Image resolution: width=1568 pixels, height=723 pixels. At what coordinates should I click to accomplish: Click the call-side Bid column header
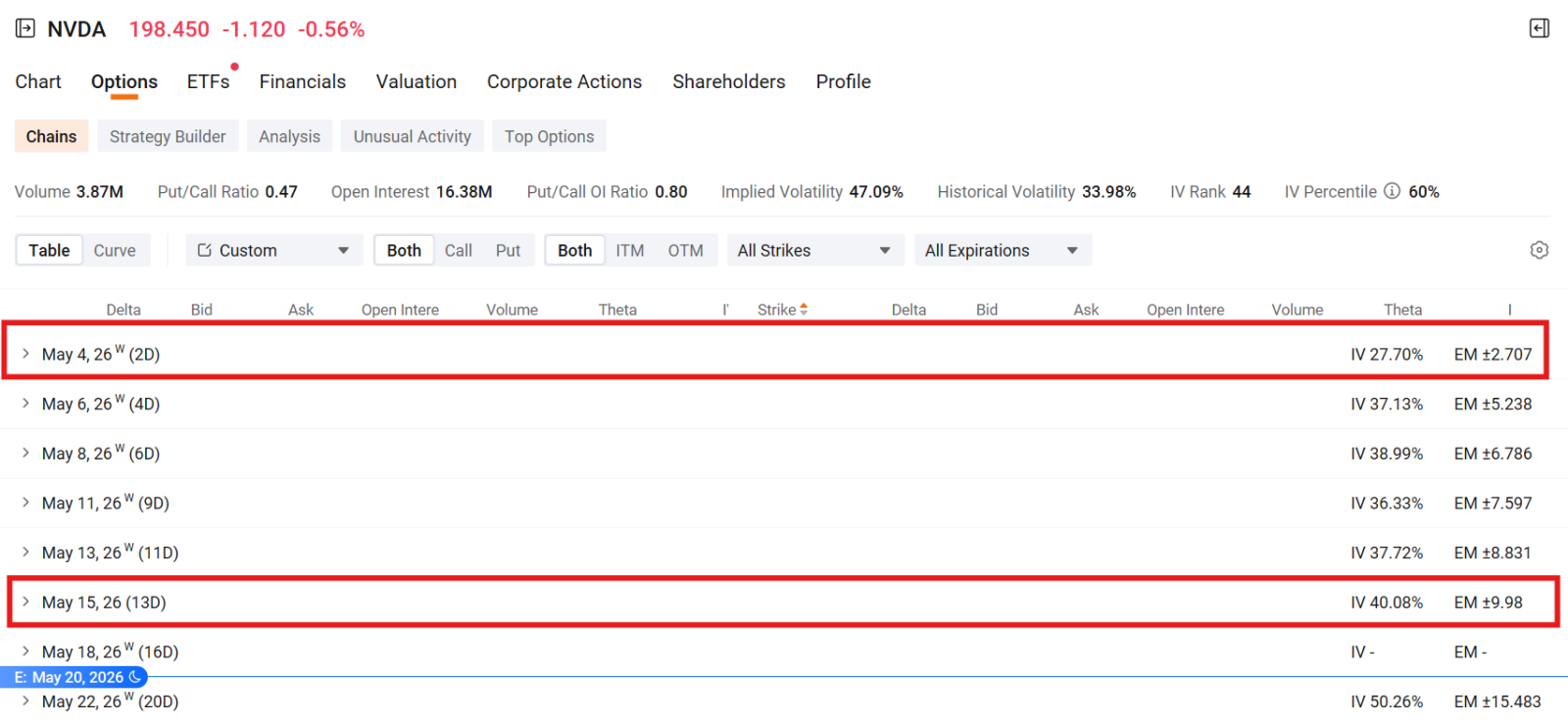click(x=202, y=310)
